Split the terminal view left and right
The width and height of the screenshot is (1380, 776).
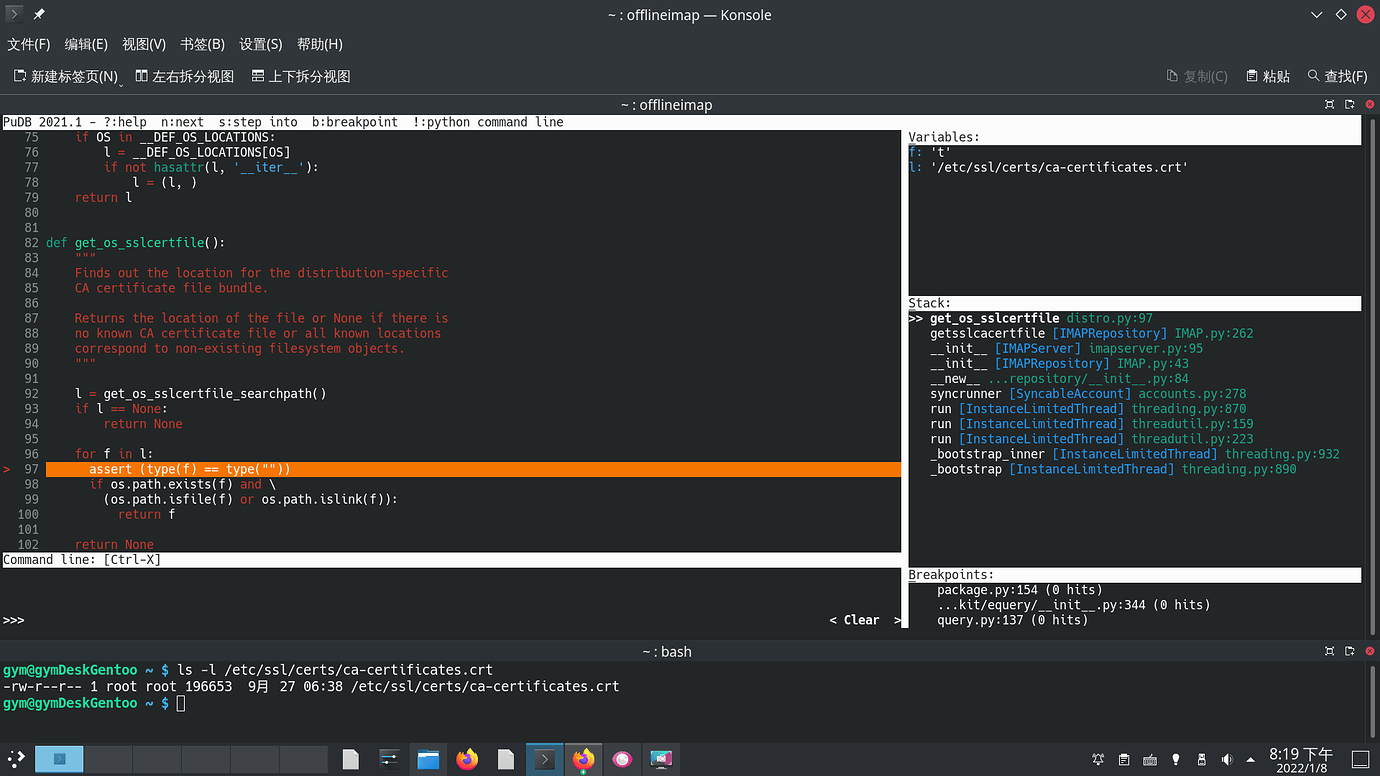pyautogui.click(x=184, y=75)
